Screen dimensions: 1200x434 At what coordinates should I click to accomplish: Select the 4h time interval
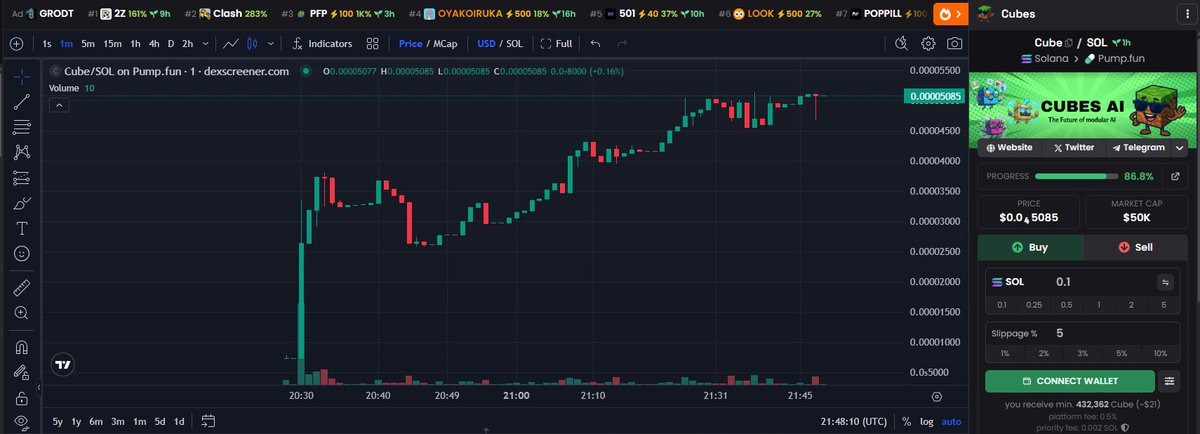click(153, 44)
